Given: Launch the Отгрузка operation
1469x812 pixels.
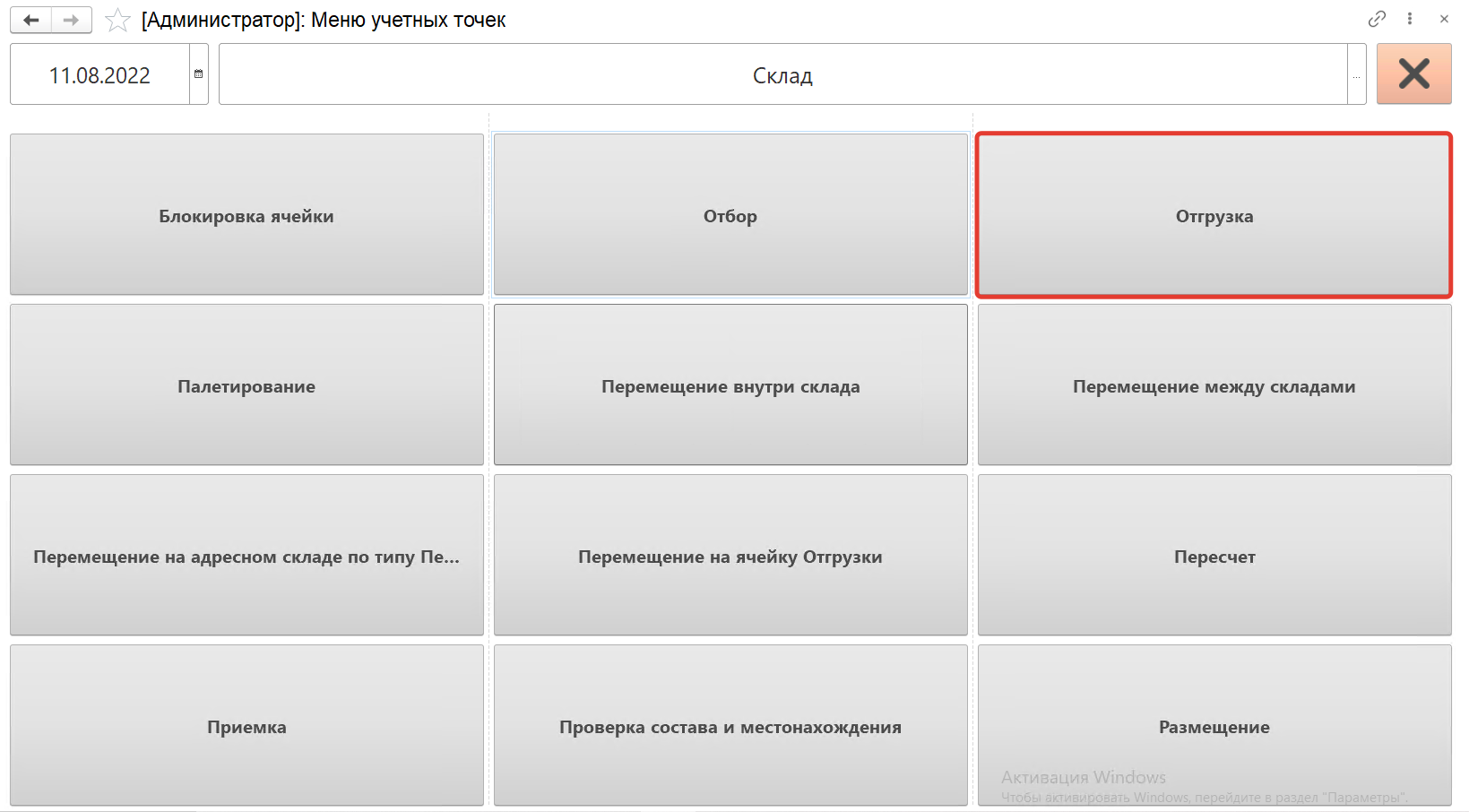Looking at the screenshot, I should pyautogui.click(x=1214, y=215).
